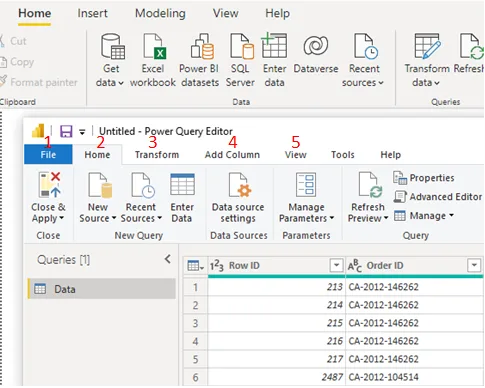This screenshot has width=485, height=388.
Task: Connect to Power BI datasets
Action: coord(200,61)
